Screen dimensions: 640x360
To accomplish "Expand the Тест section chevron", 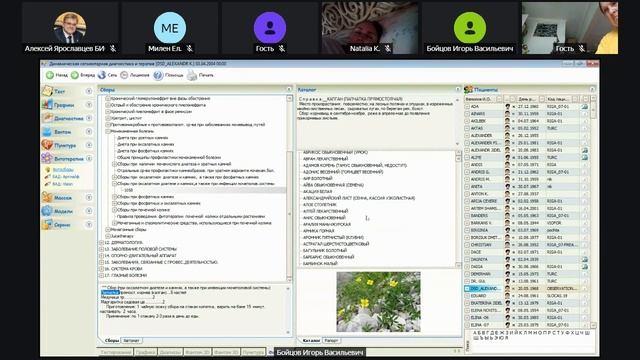I will (89, 91).
